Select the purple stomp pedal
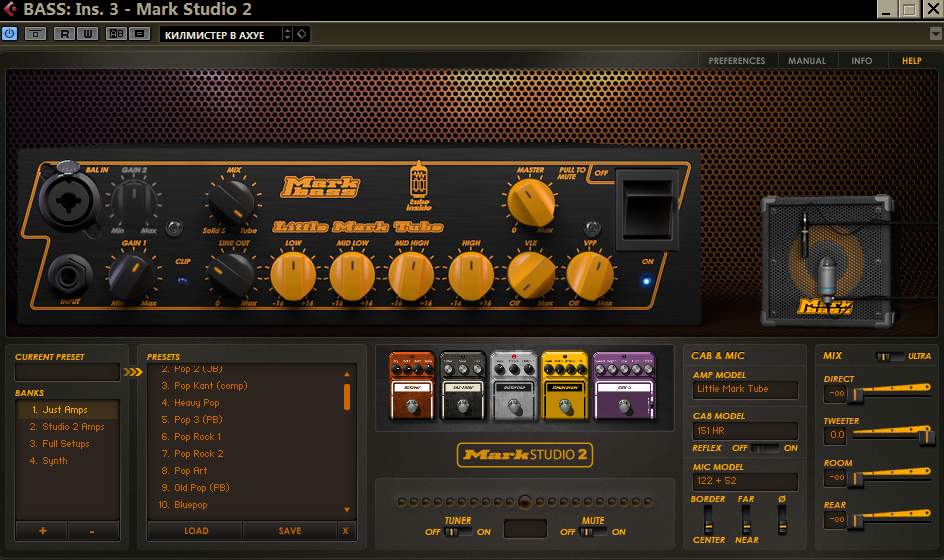The image size is (944, 560). coord(624,385)
